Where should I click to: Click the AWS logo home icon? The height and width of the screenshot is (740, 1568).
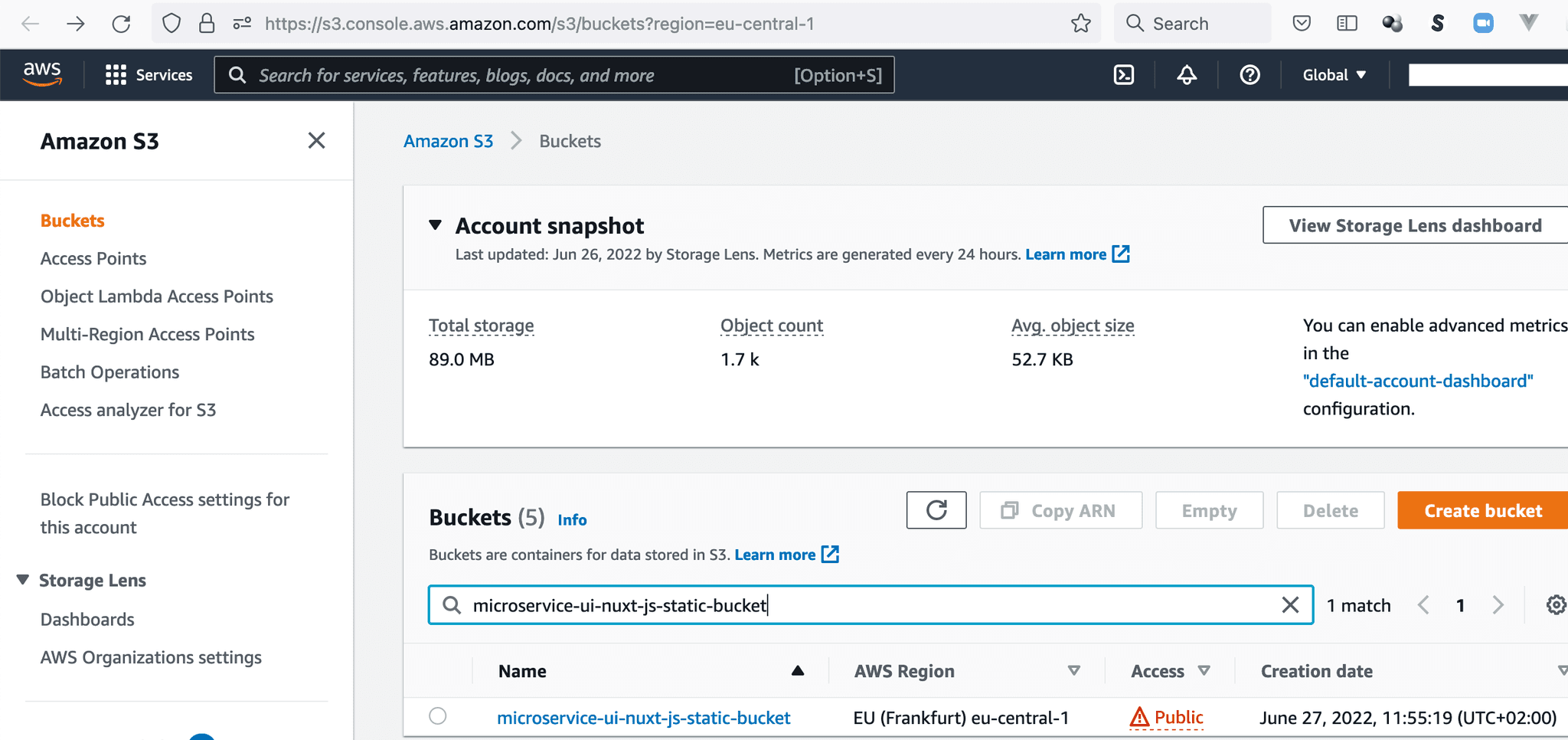(x=42, y=74)
